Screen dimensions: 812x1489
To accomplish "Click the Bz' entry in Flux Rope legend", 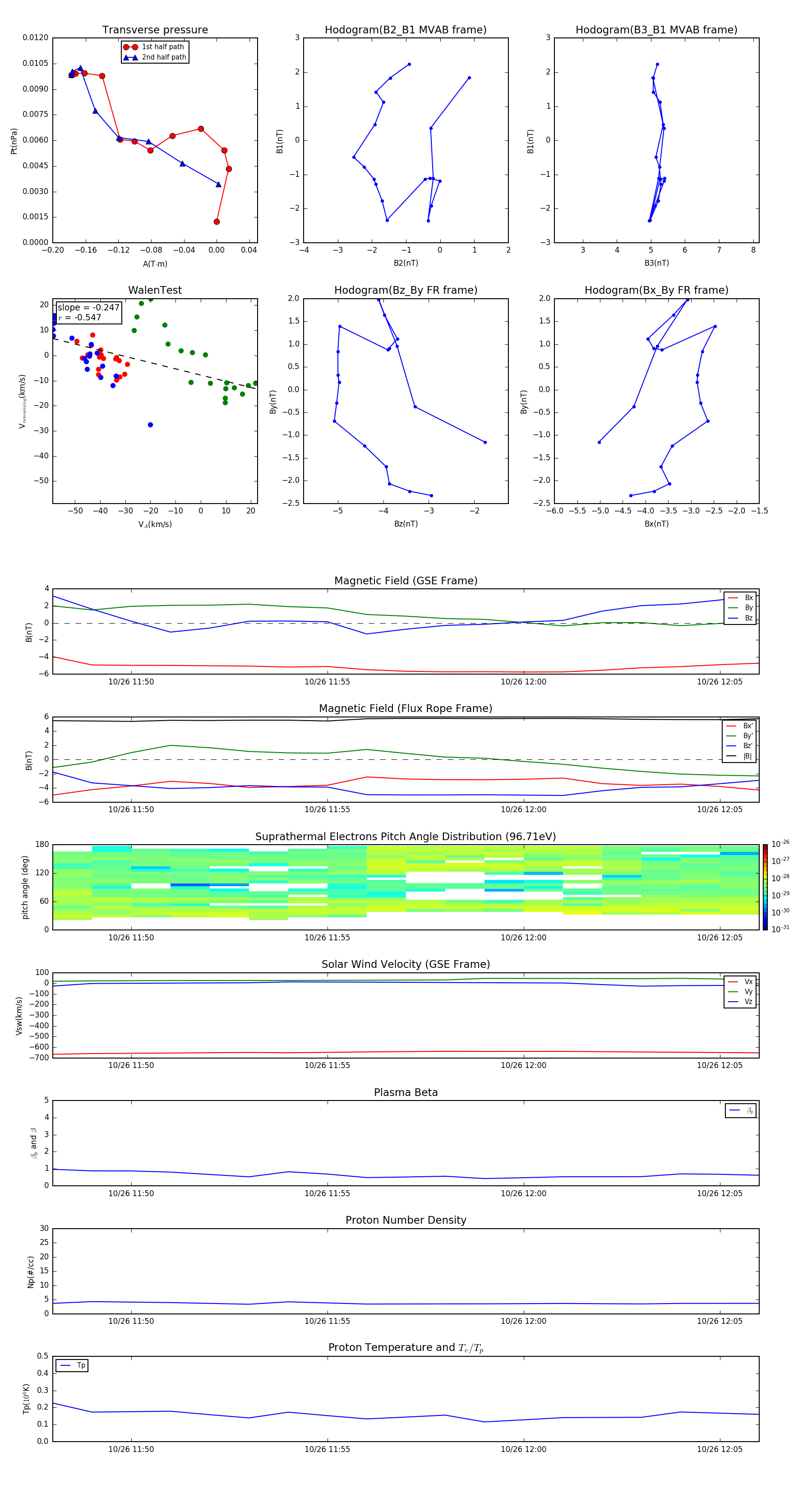I will coord(740,746).
